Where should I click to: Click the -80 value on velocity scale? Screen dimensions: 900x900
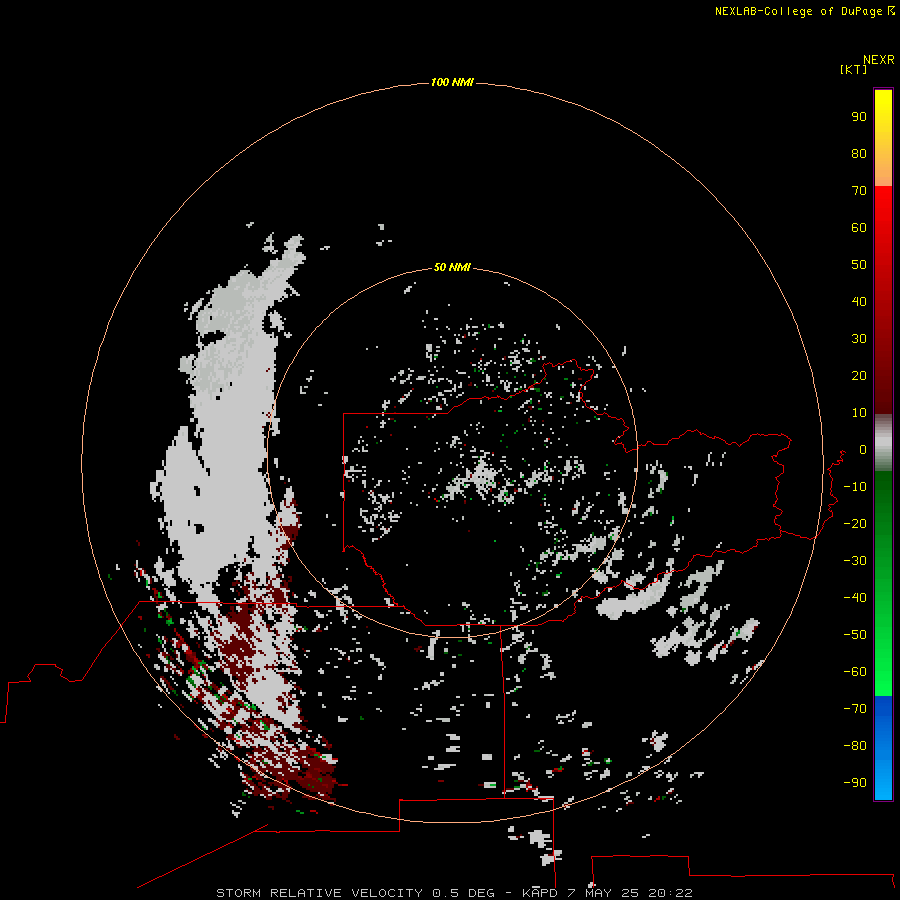pyautogui.click(x=855, y=746)
